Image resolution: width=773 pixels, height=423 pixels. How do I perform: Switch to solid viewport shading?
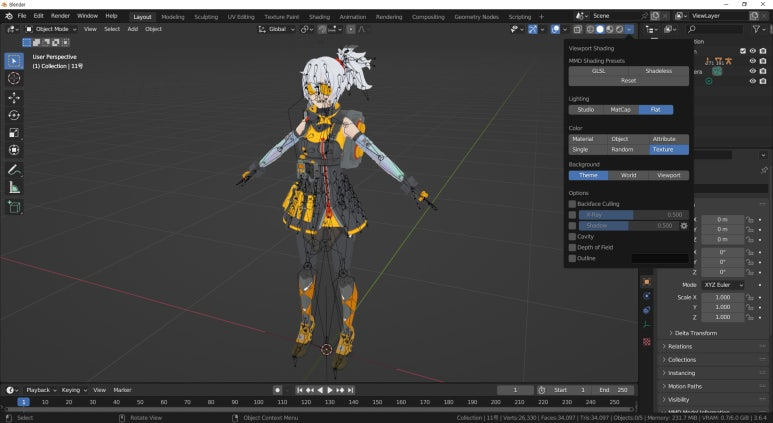(x=600, y=29)
